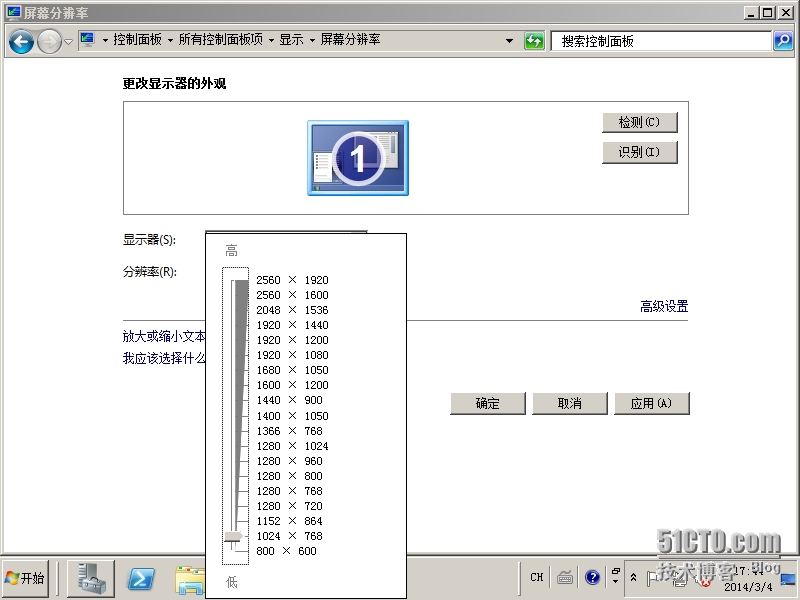Screen dimensions: 800x600
Task: Select resolution 800 × 600
Action: [x=286, y=551]
